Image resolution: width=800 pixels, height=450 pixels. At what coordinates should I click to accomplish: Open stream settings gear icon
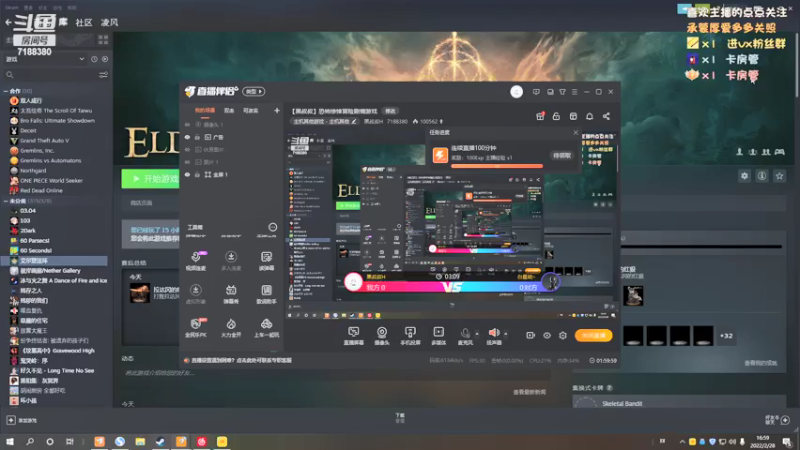[x=563, y=335]
